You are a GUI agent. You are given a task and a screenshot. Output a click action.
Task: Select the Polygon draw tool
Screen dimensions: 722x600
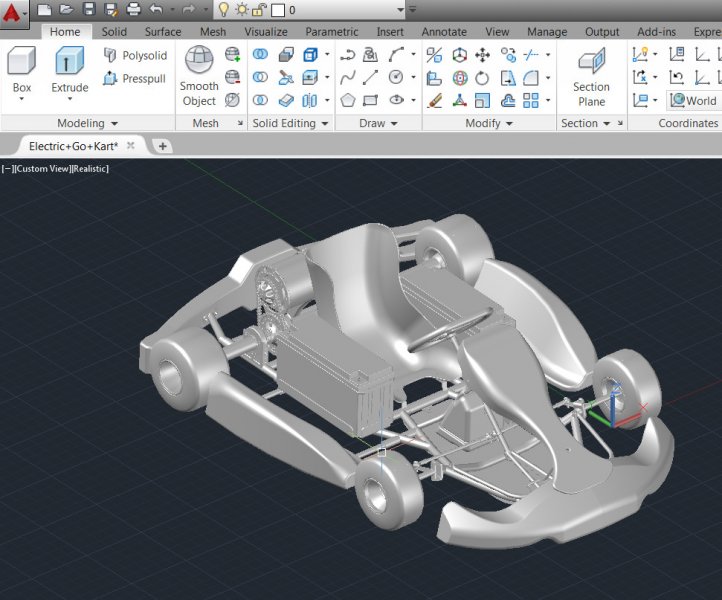click(x=348, y=100)
